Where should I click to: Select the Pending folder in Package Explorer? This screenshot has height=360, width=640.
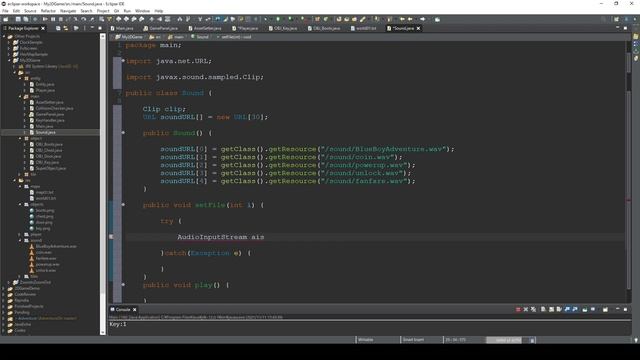[18, 312]
